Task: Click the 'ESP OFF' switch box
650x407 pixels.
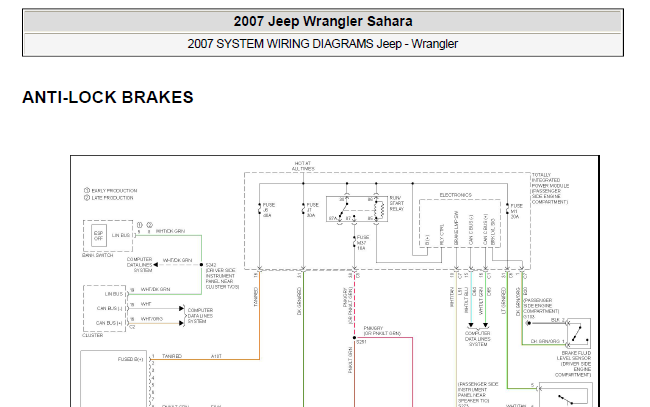Action: point(98,236)
